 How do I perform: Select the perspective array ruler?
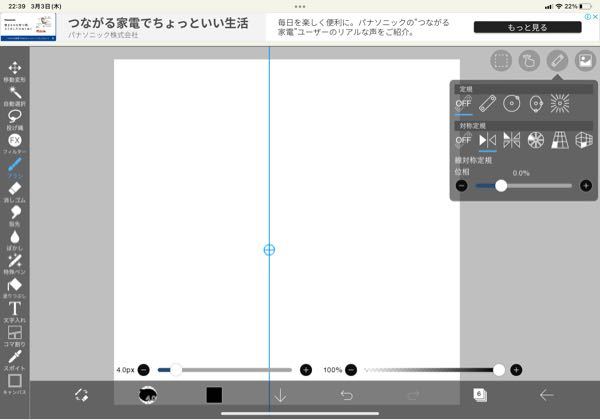tap(560, 140)
